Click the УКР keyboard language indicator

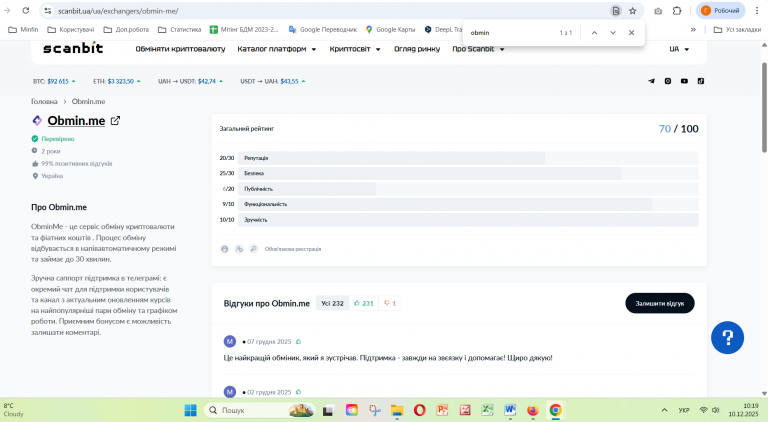click(x=684, y=410)
